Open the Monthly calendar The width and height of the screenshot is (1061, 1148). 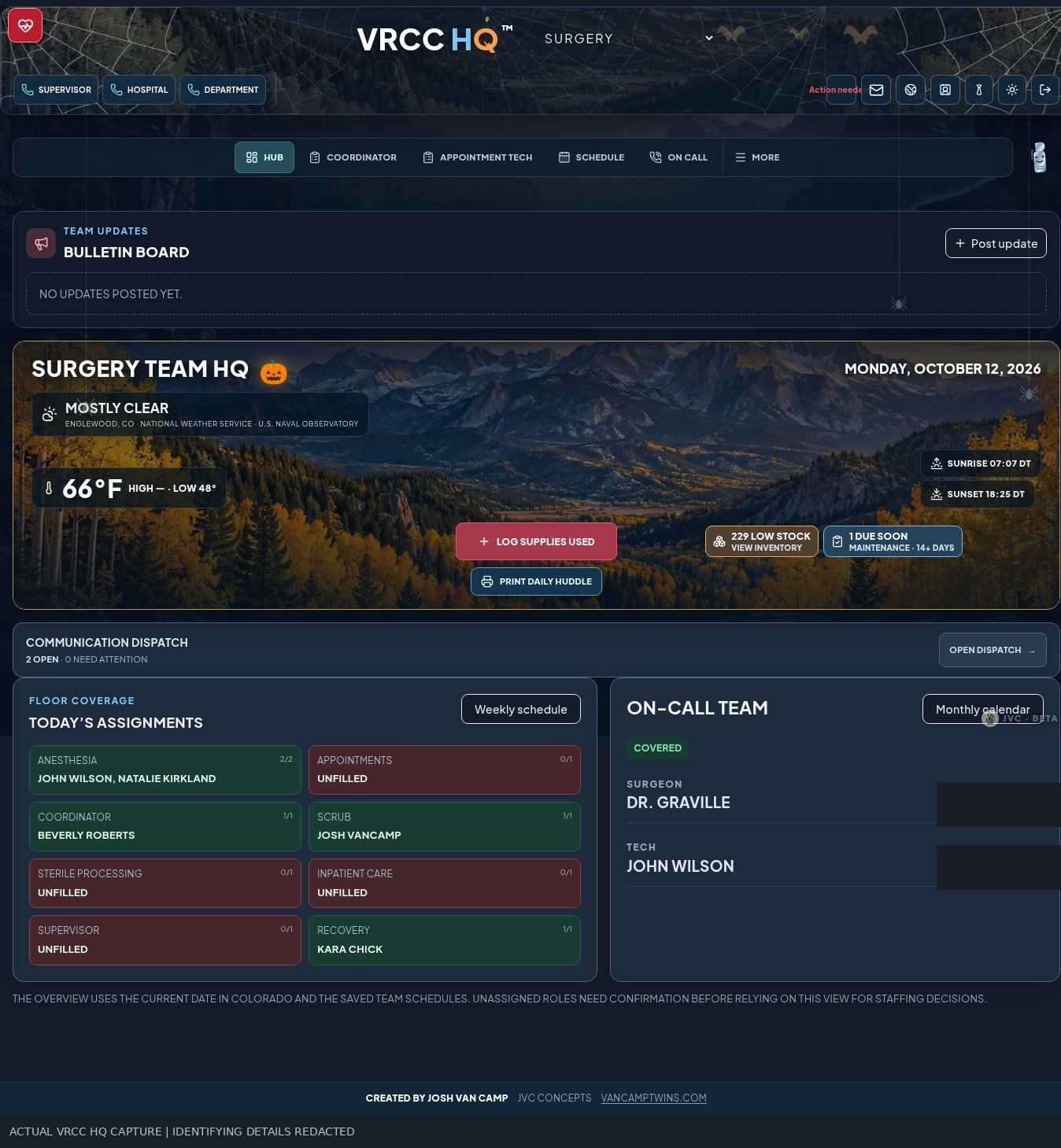(982, 709)
